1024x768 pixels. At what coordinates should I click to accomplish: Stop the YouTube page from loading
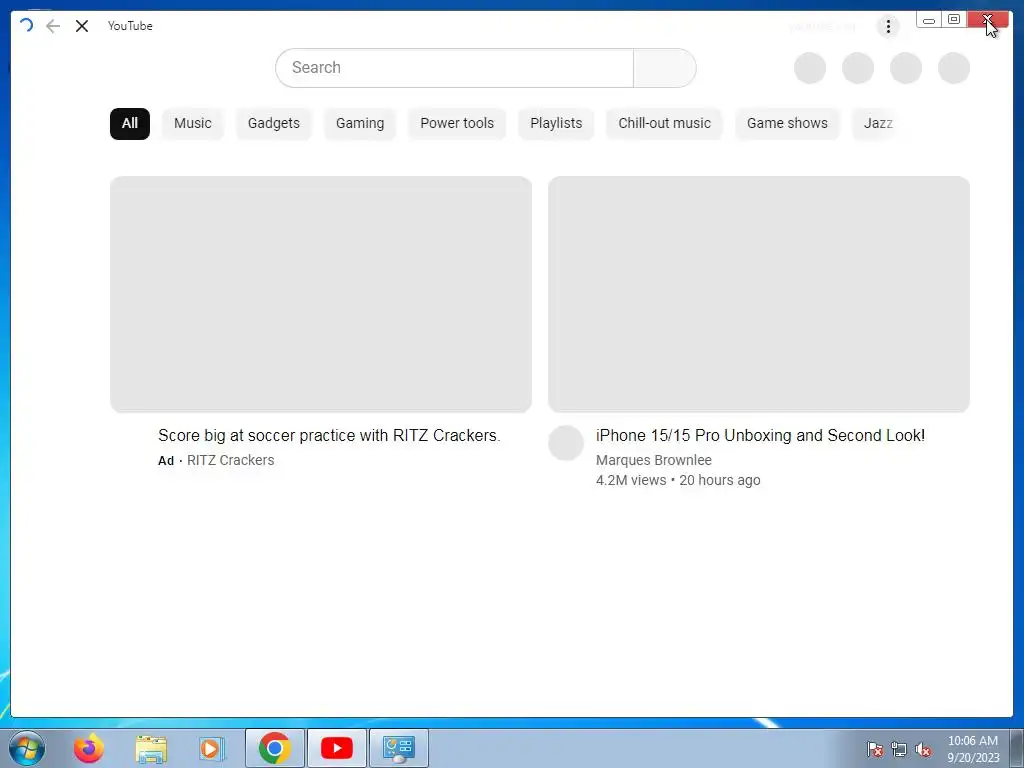pos(82,26)
